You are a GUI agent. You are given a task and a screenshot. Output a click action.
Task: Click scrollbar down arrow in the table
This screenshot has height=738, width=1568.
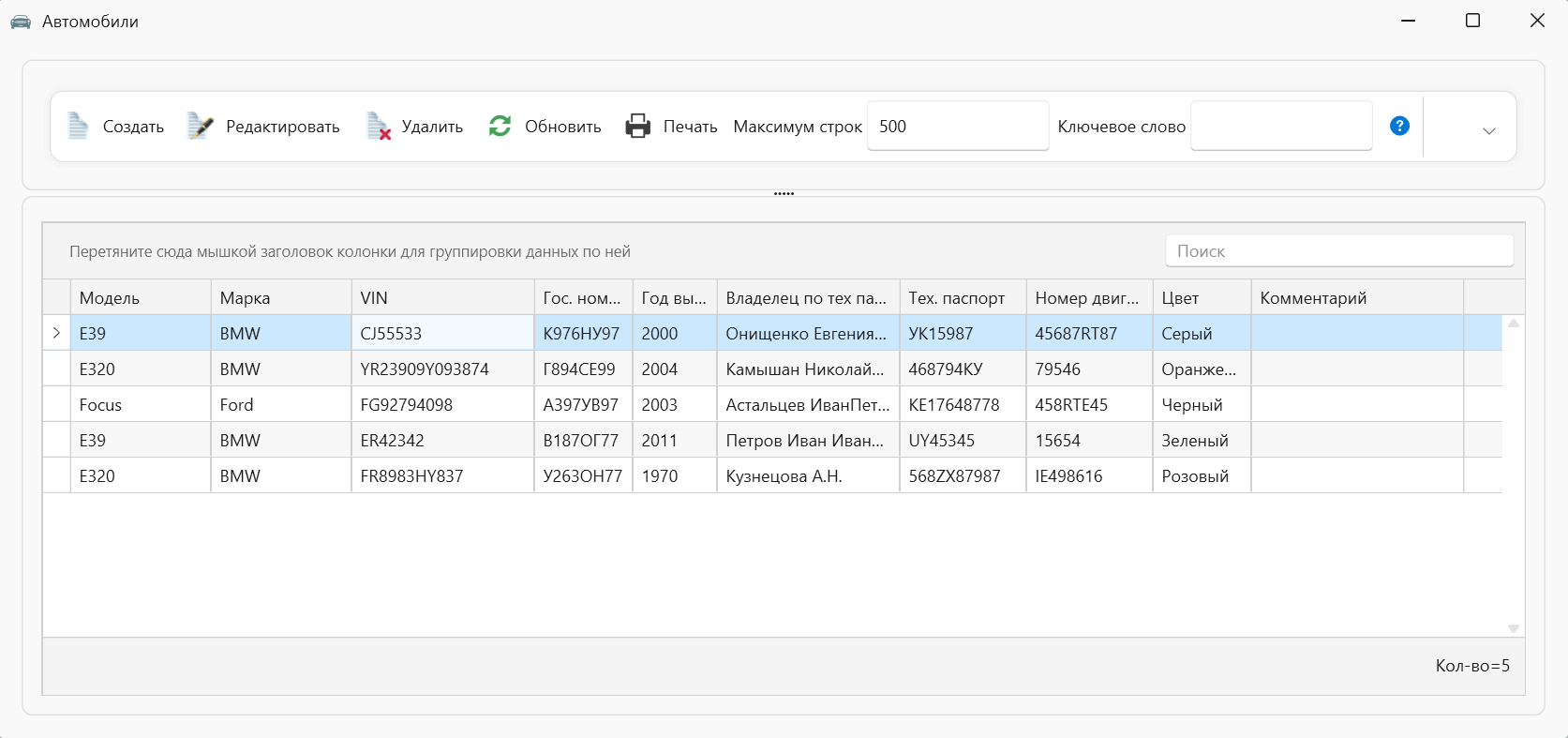point(1514,628)
